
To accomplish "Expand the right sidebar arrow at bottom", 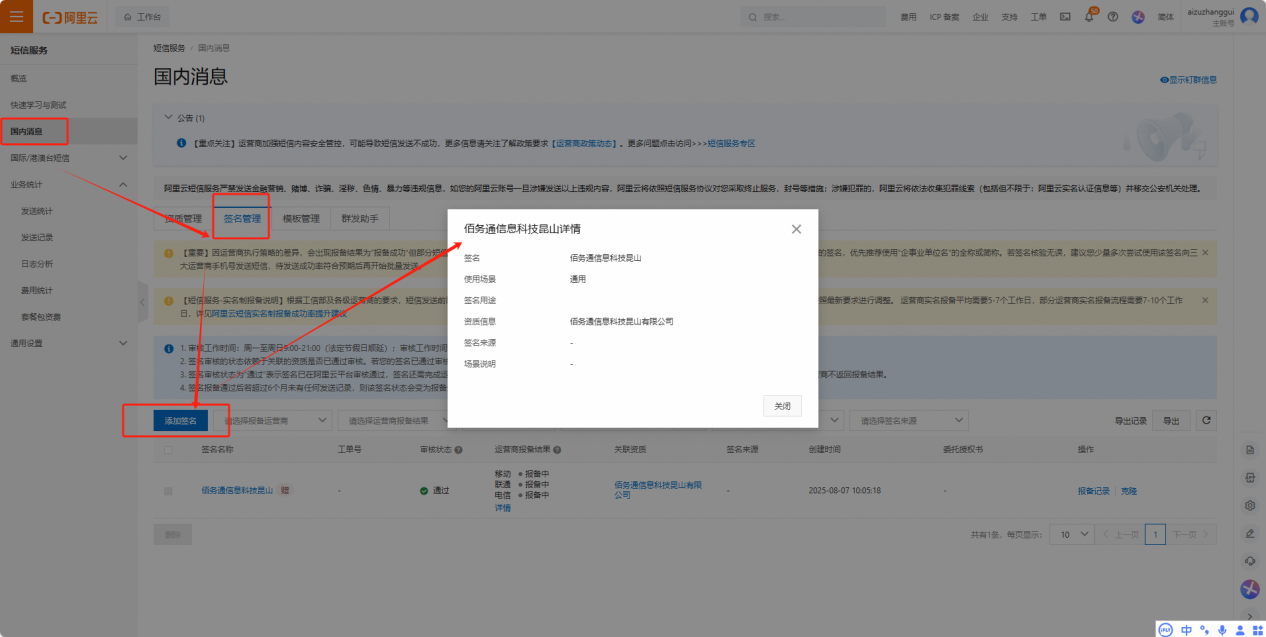I will pos(1249,615).
